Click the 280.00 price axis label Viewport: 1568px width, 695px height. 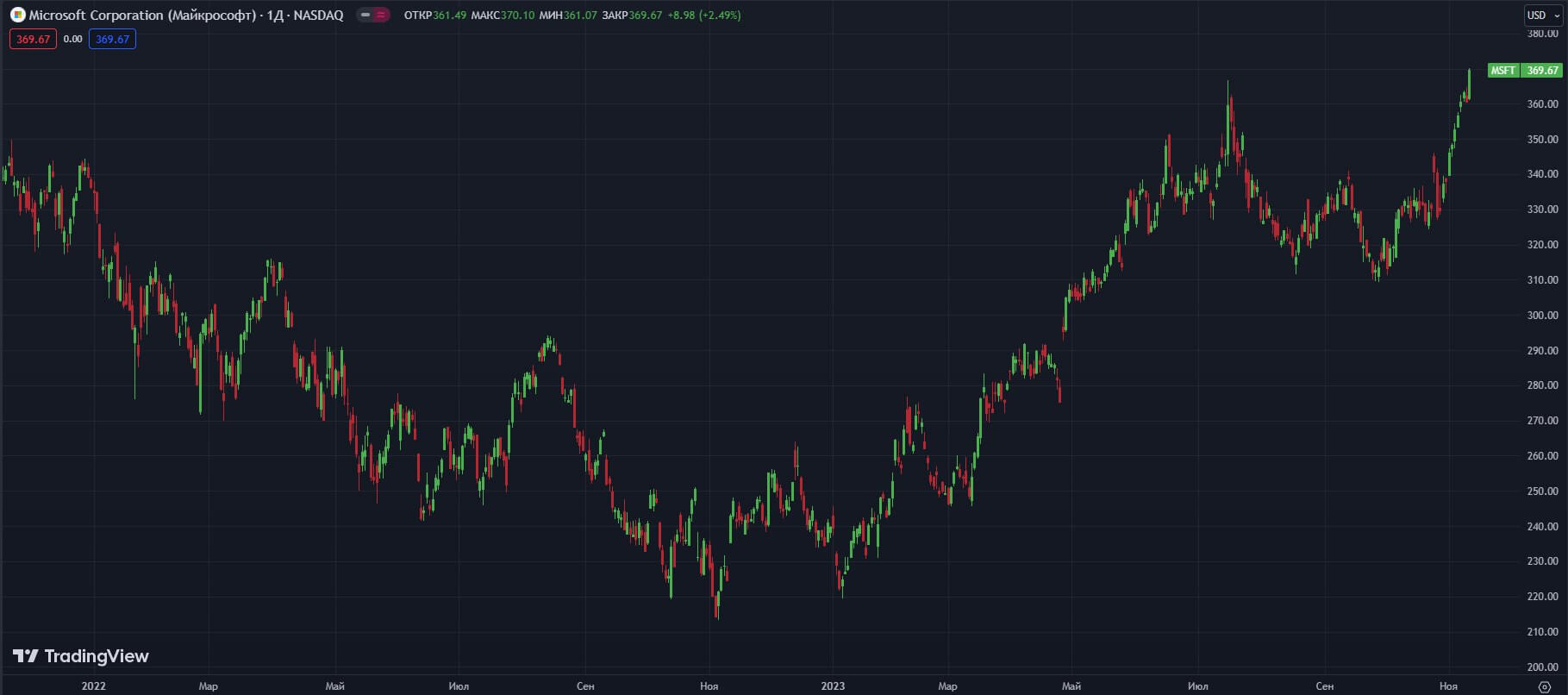pyautogui.click(x=1542, y=385)
